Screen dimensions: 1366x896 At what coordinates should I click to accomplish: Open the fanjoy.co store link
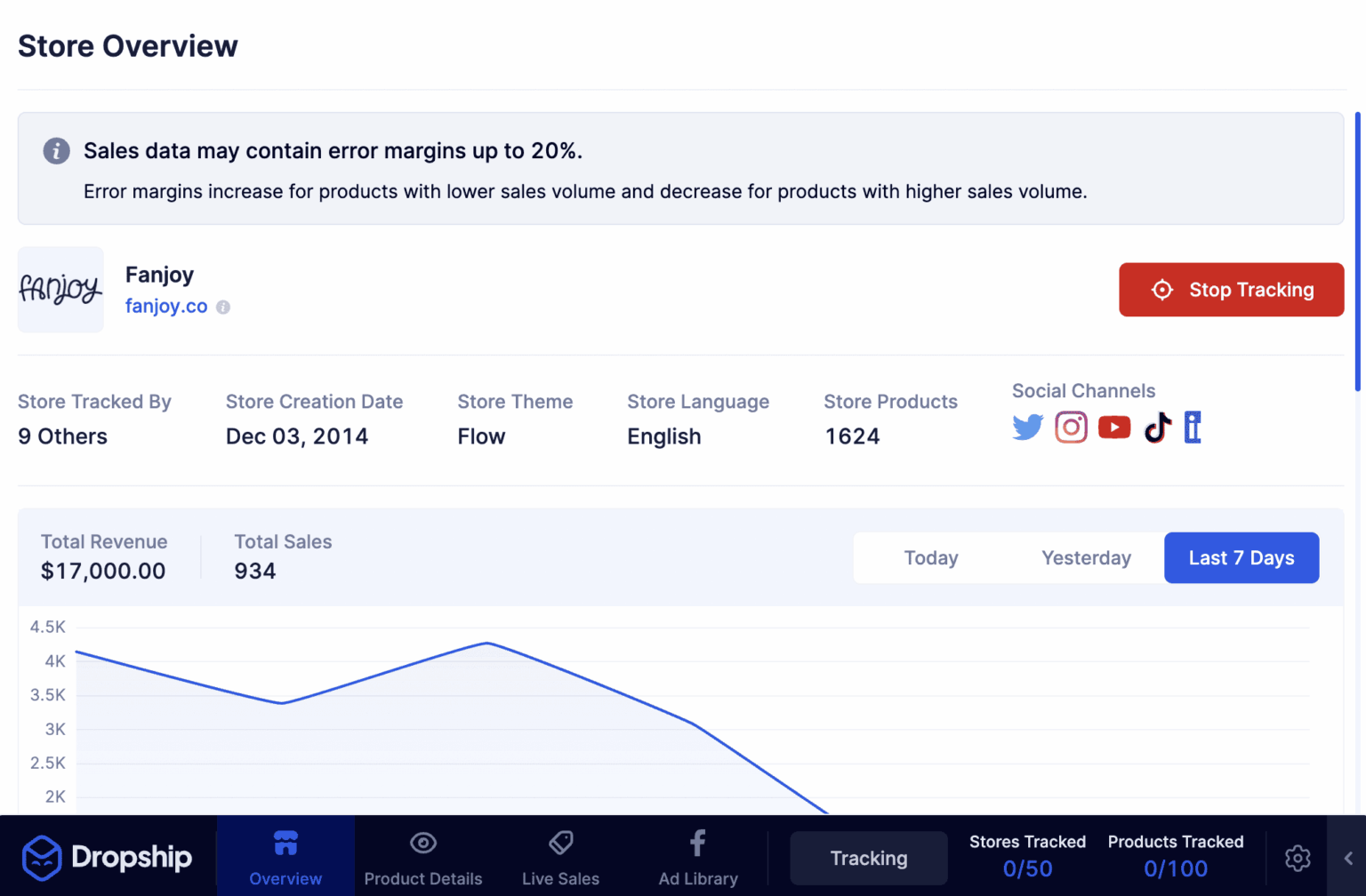[166, 306]
